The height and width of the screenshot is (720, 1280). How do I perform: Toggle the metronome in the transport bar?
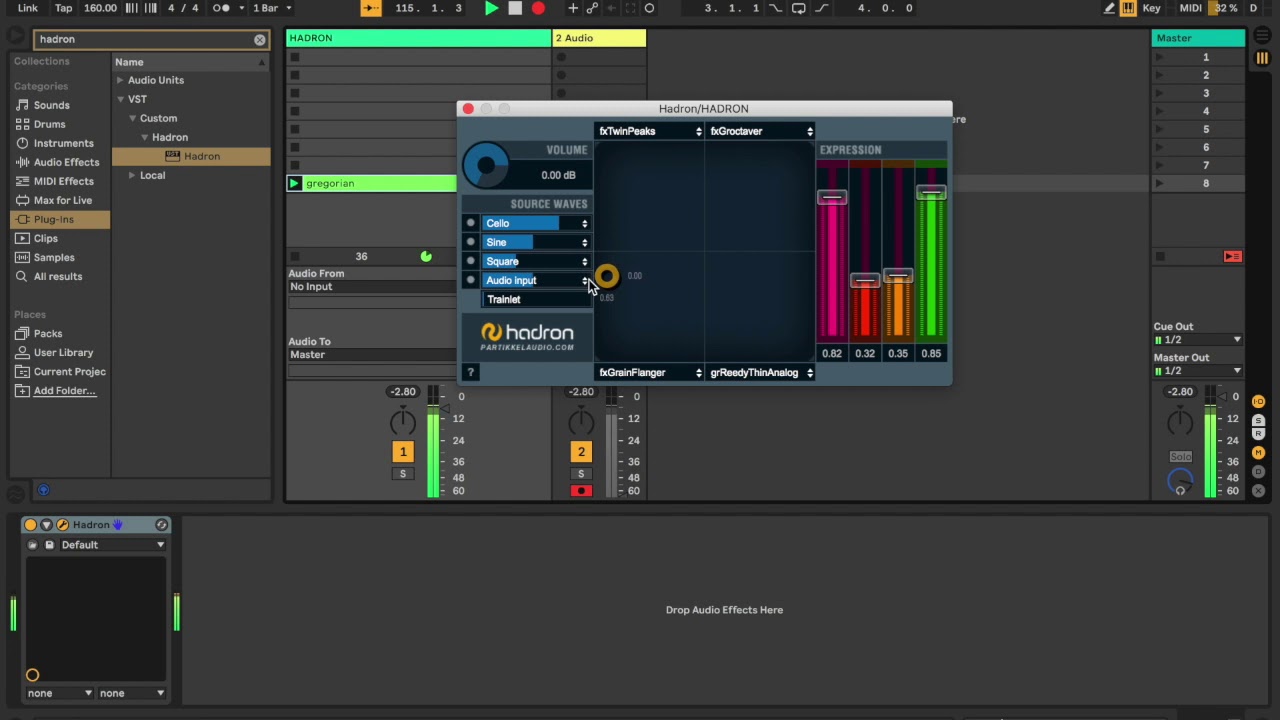pyautogui.click(x=221, y=8)
